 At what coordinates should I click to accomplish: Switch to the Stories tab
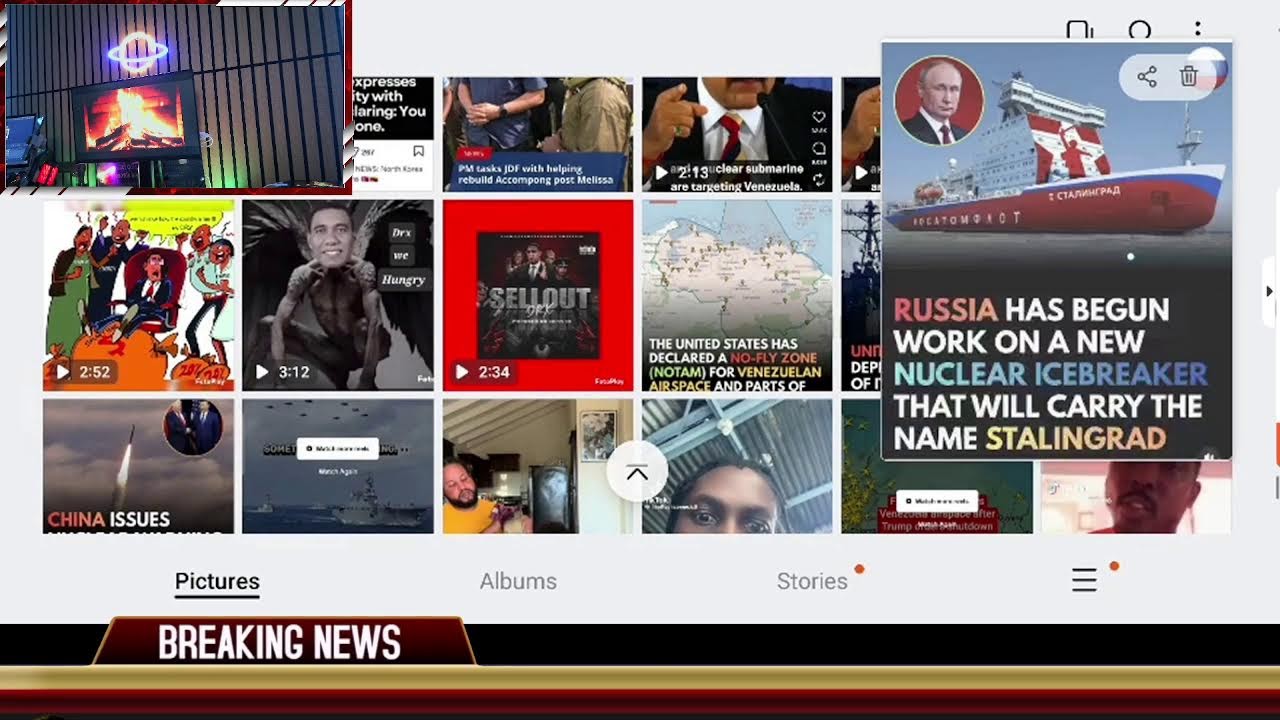click(812, 581)
